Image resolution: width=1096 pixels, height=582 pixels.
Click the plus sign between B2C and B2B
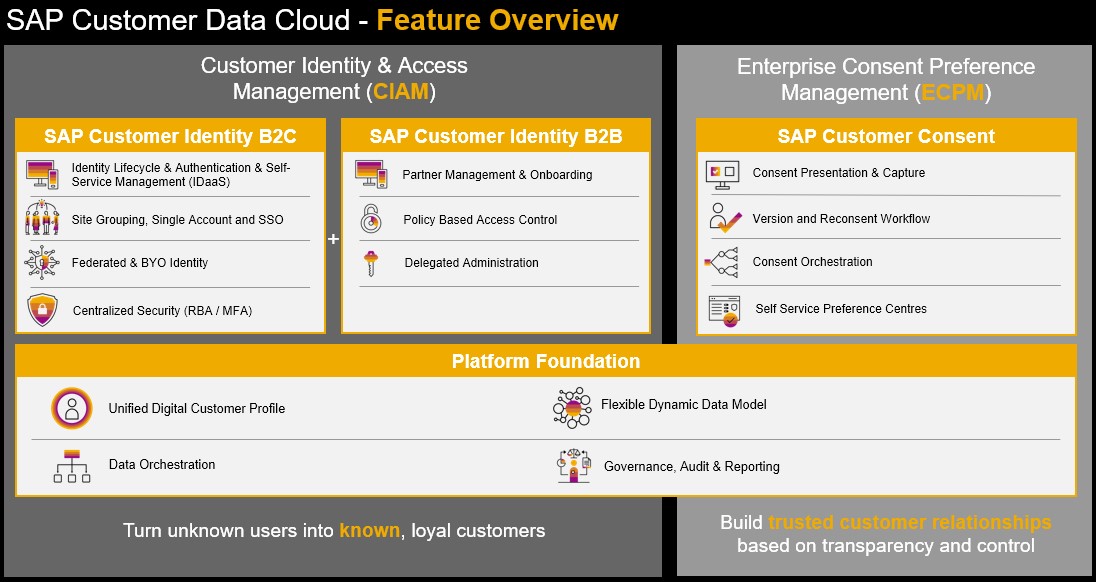[x=334, y=239]
